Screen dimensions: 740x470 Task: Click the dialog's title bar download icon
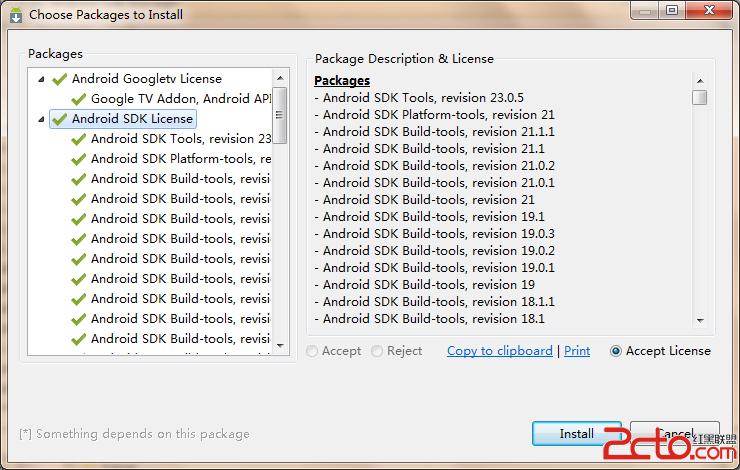tap(15, 15)
